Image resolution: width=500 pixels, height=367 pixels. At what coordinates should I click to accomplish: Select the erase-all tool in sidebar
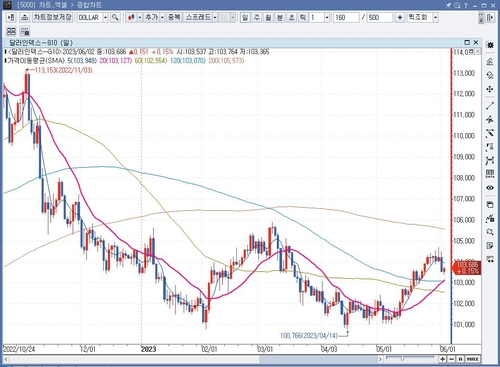pos(490,75)
